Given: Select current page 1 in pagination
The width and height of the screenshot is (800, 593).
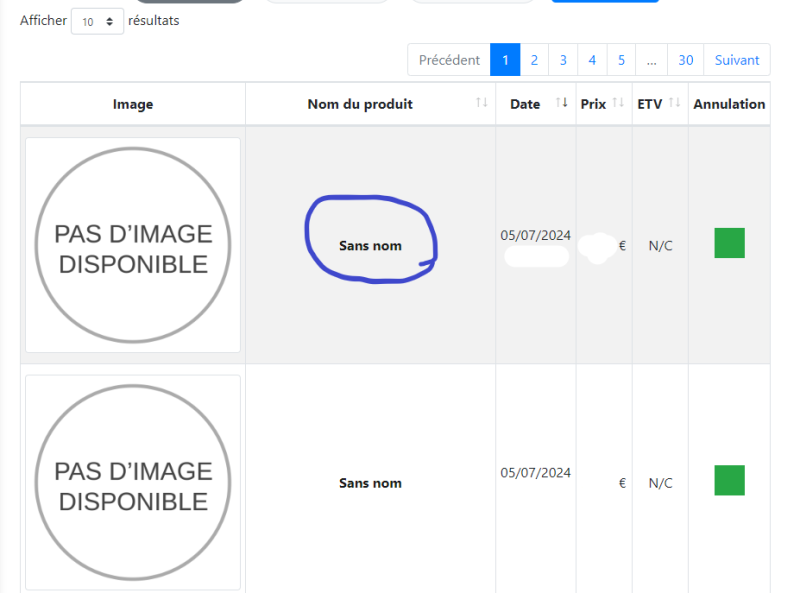Looking at the screenshot, I should click(x=505, y=60).
